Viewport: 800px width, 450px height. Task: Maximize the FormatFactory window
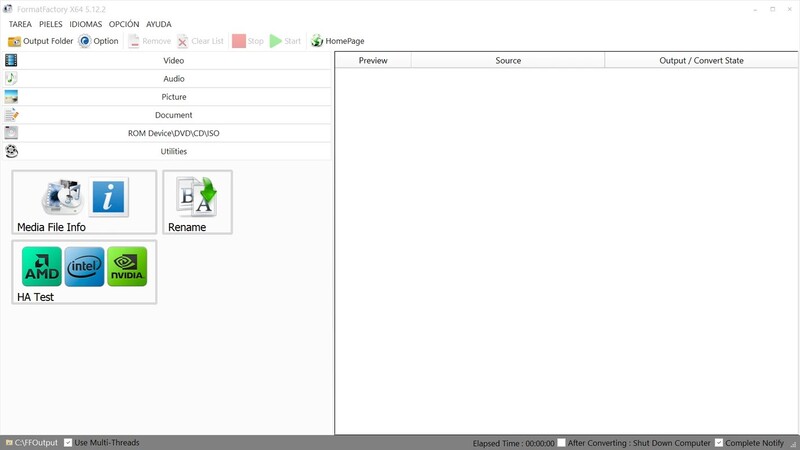772,9
